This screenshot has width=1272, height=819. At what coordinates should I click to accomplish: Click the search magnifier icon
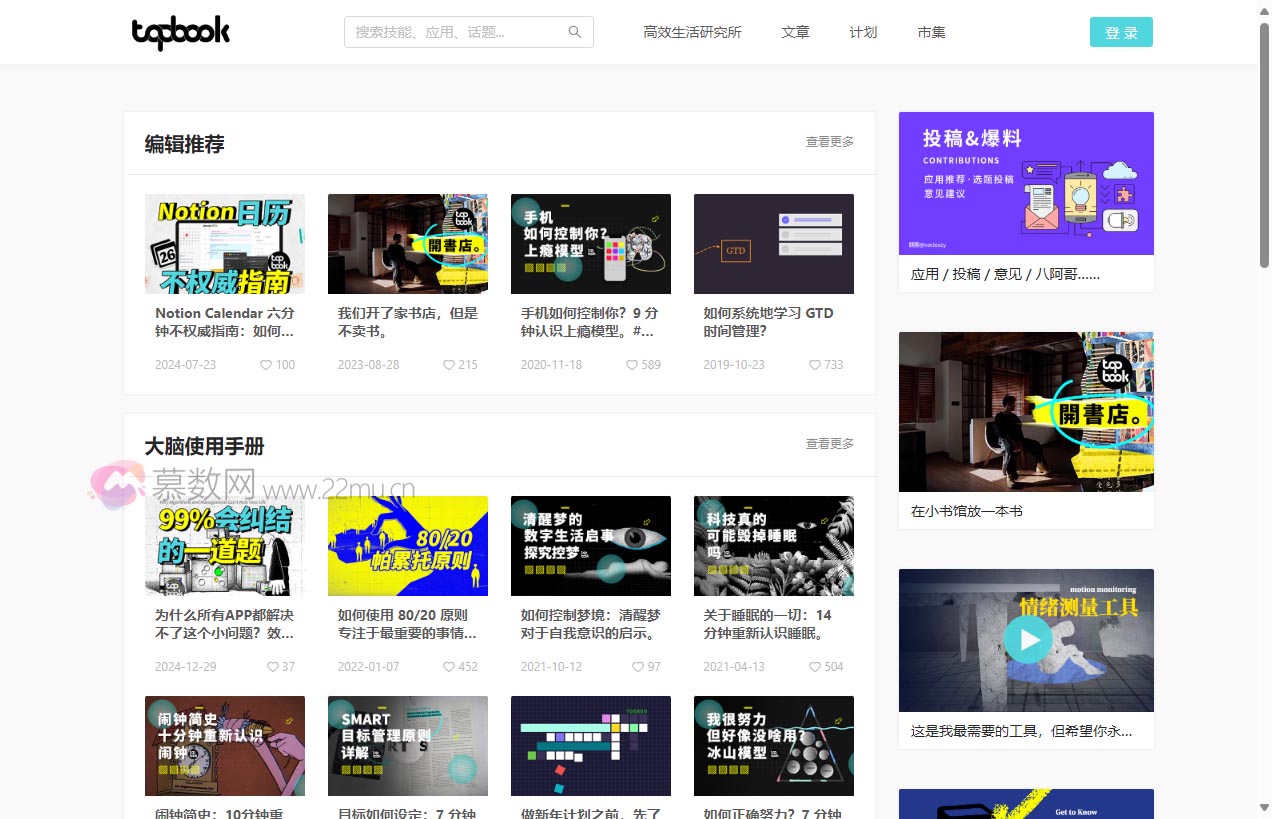(574, 31)
